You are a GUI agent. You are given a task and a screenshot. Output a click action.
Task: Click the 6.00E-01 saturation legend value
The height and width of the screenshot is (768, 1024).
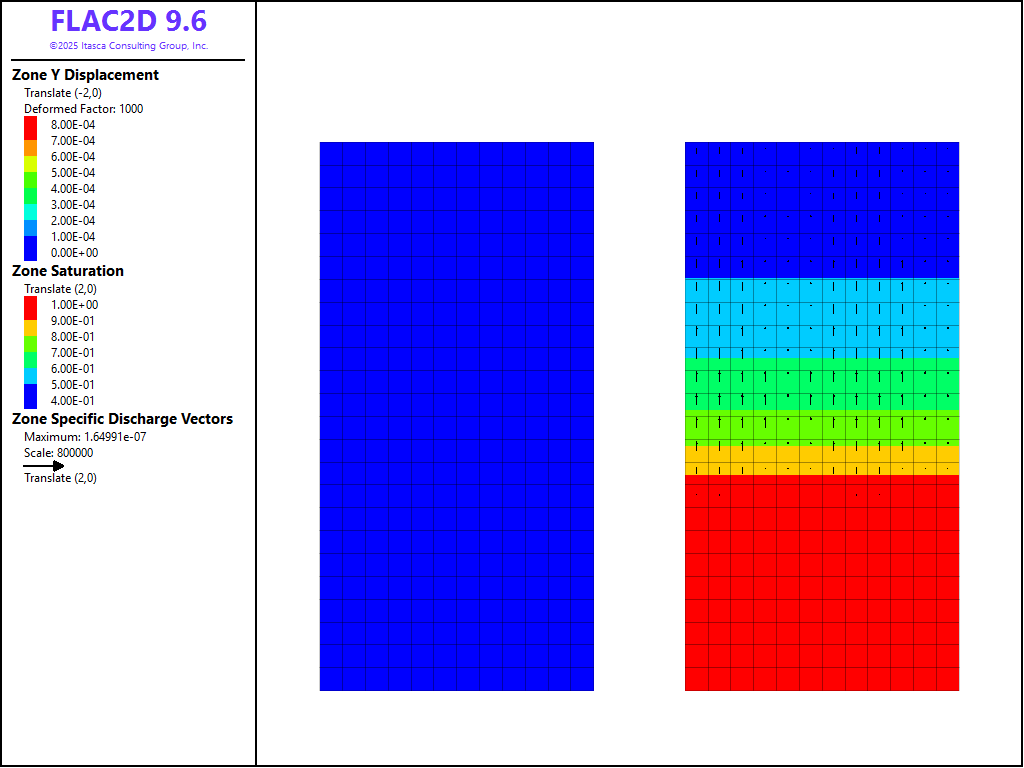point(72,369)
